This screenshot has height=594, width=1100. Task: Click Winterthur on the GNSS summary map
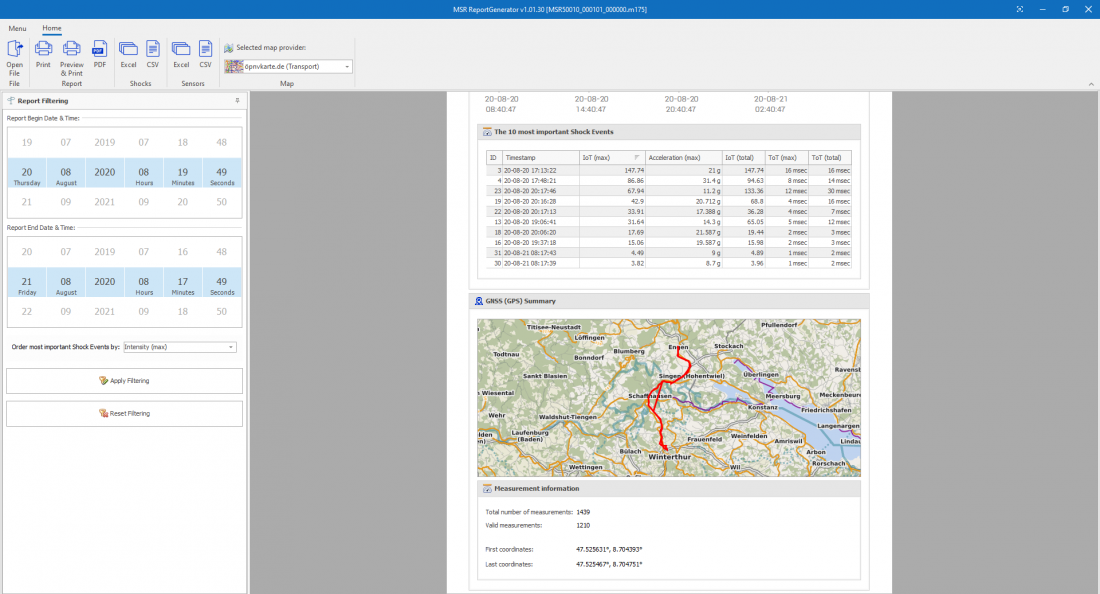pos(669,457)
